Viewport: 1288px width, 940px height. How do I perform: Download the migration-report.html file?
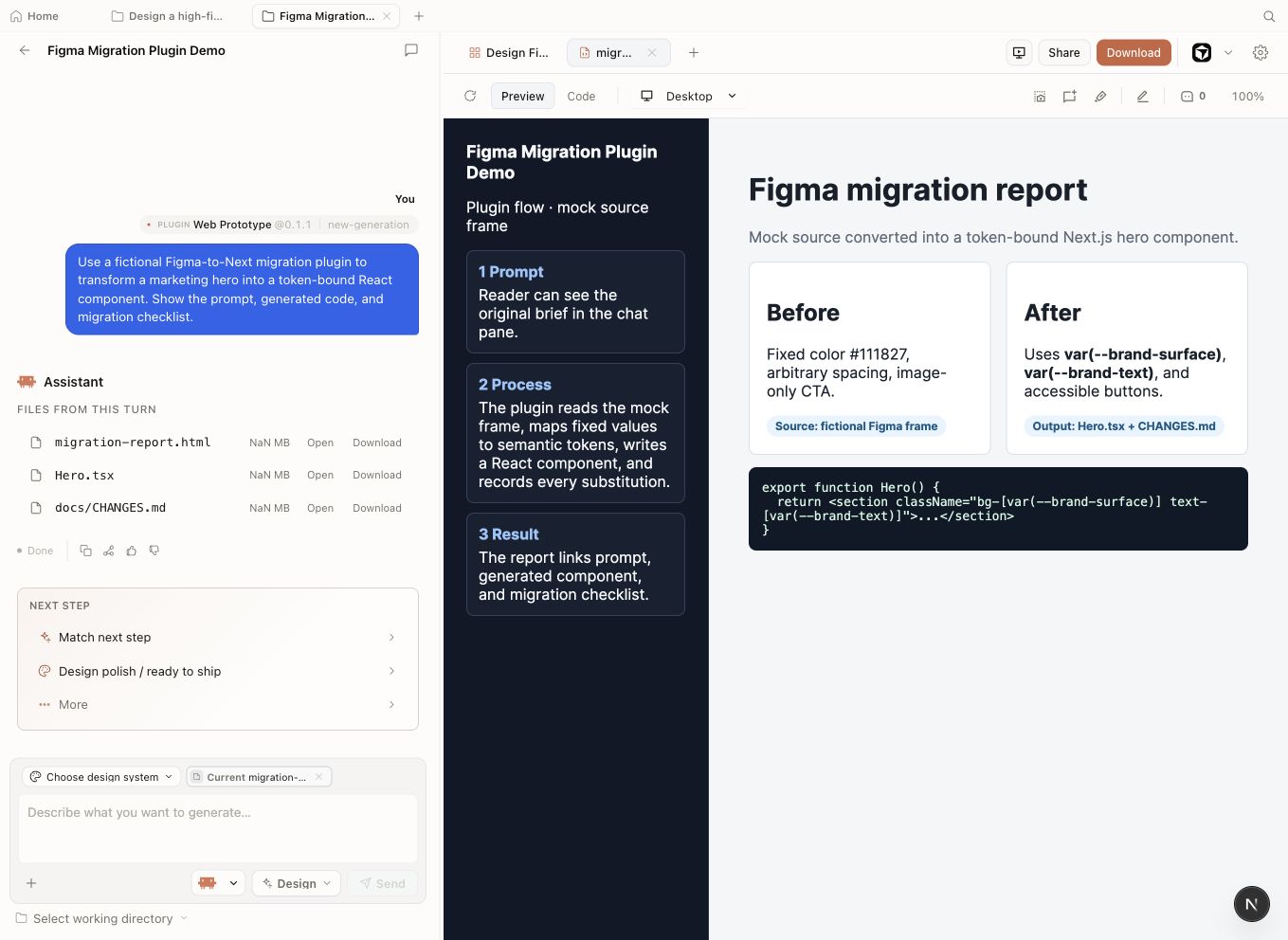pos(377,443)
